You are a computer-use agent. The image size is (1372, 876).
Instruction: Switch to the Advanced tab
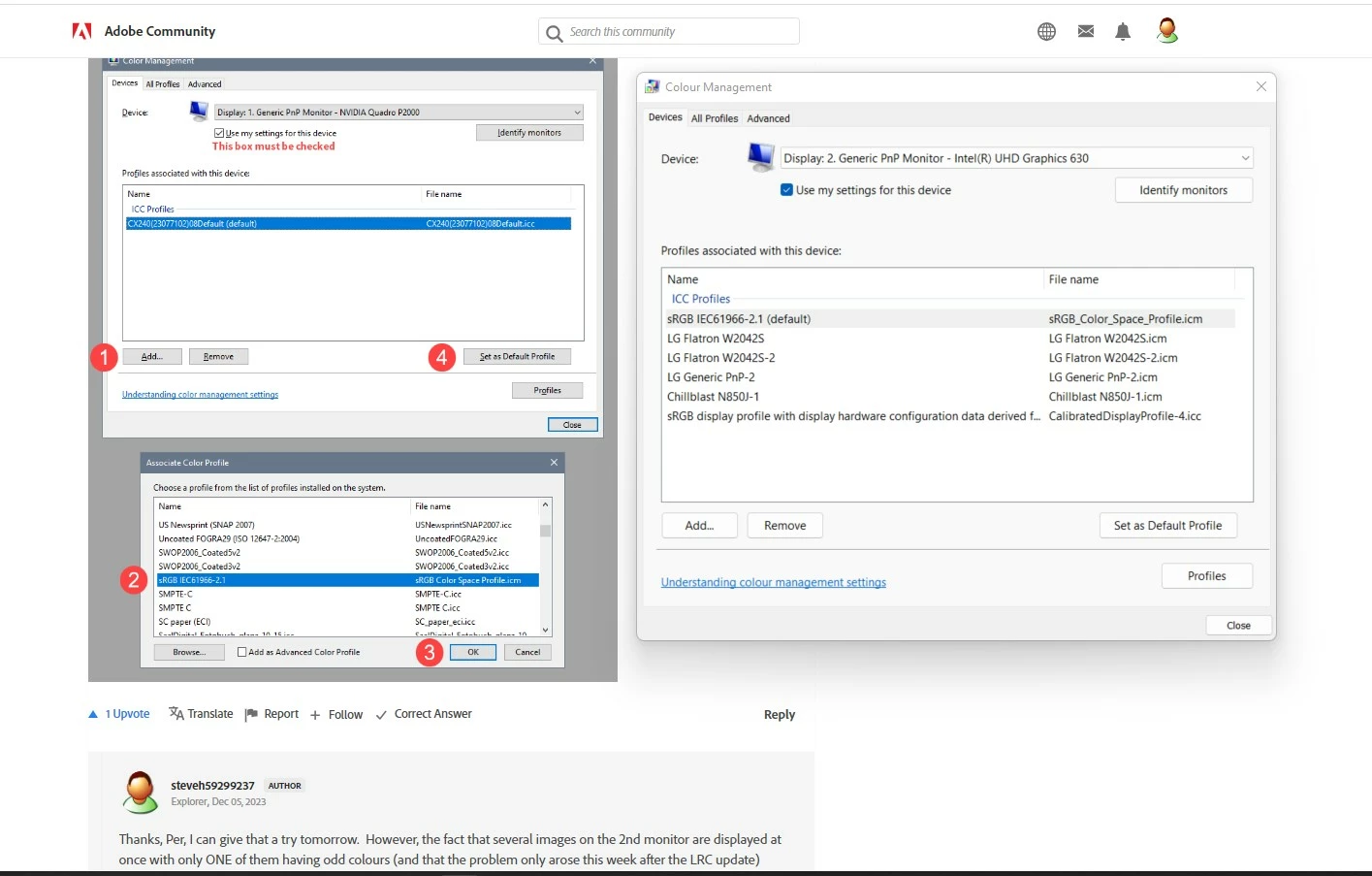click(768, 118)
